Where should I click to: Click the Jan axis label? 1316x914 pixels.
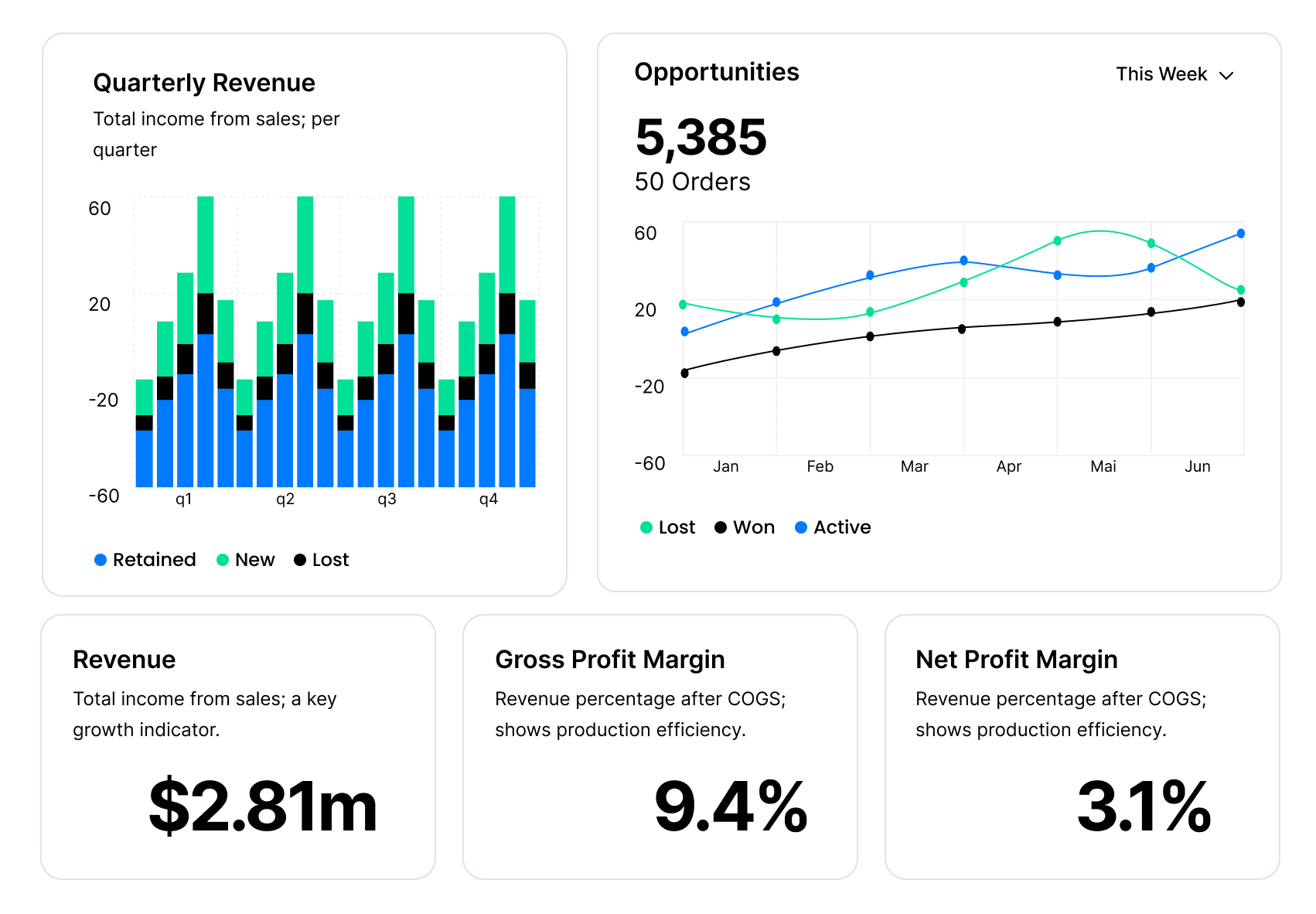click(726, 466)
